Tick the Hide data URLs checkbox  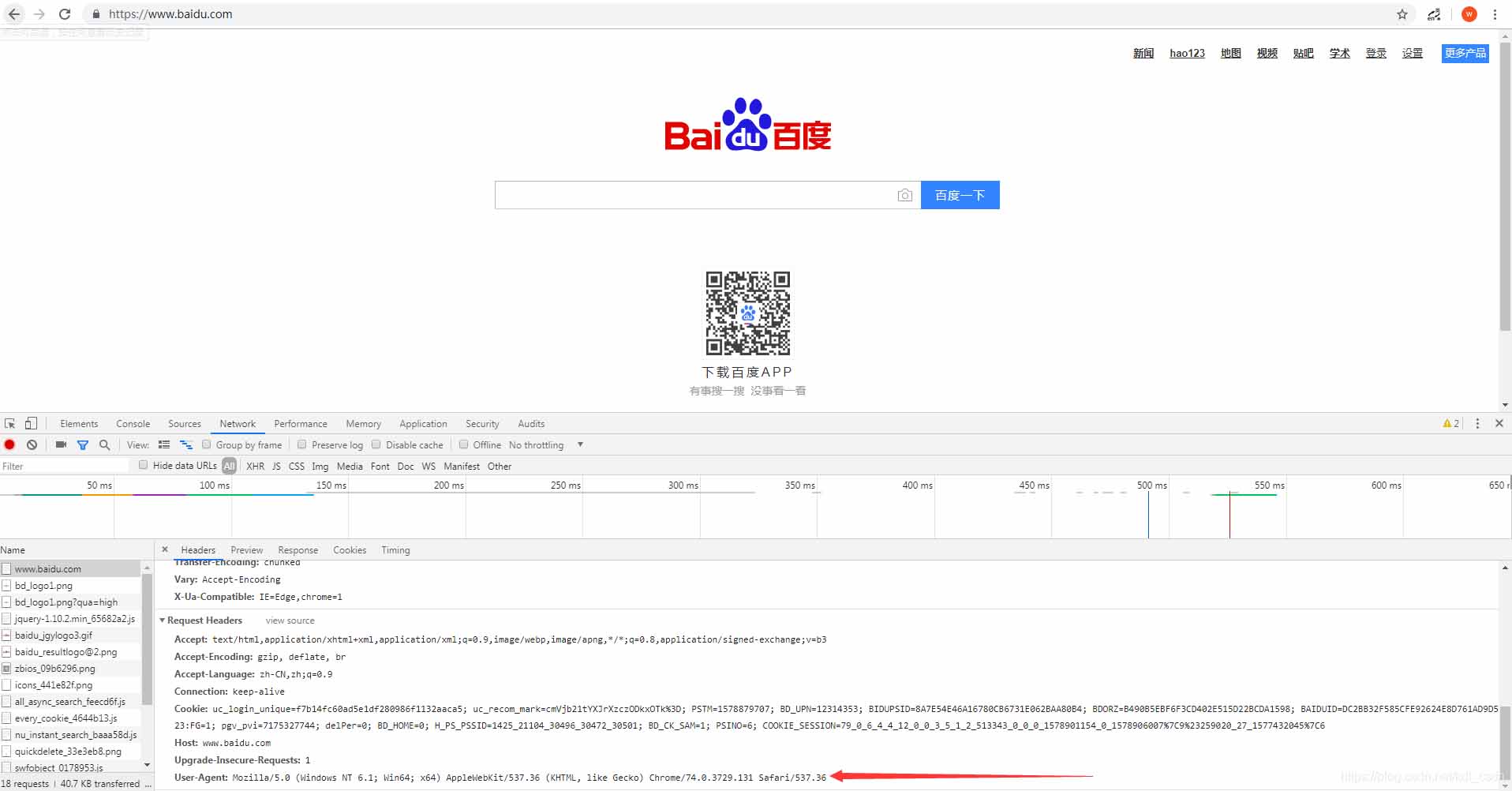143,465
